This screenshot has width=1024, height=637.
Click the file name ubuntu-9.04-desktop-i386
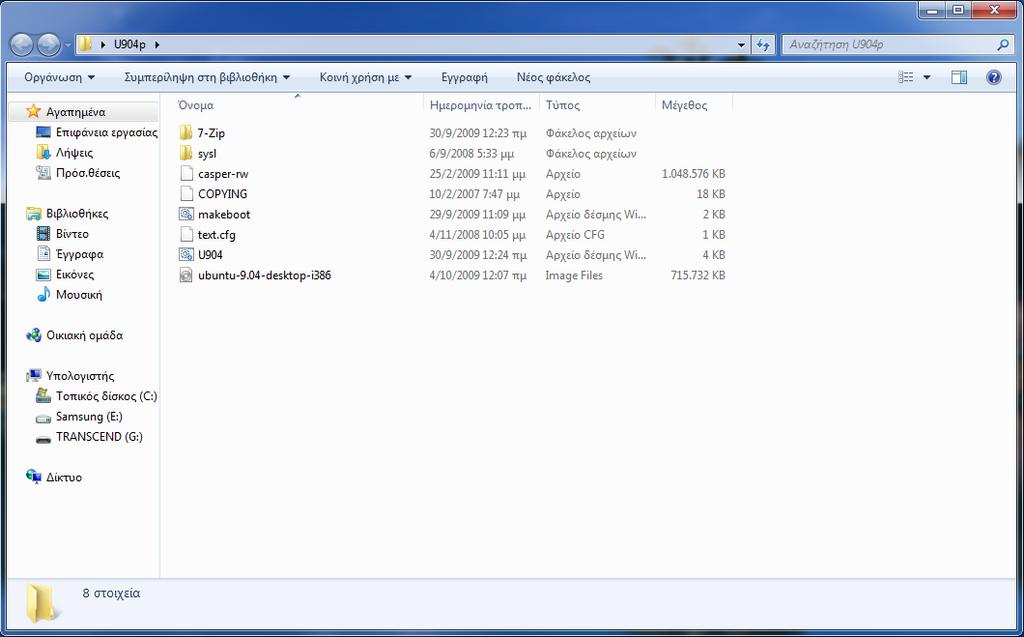point(264,275)
